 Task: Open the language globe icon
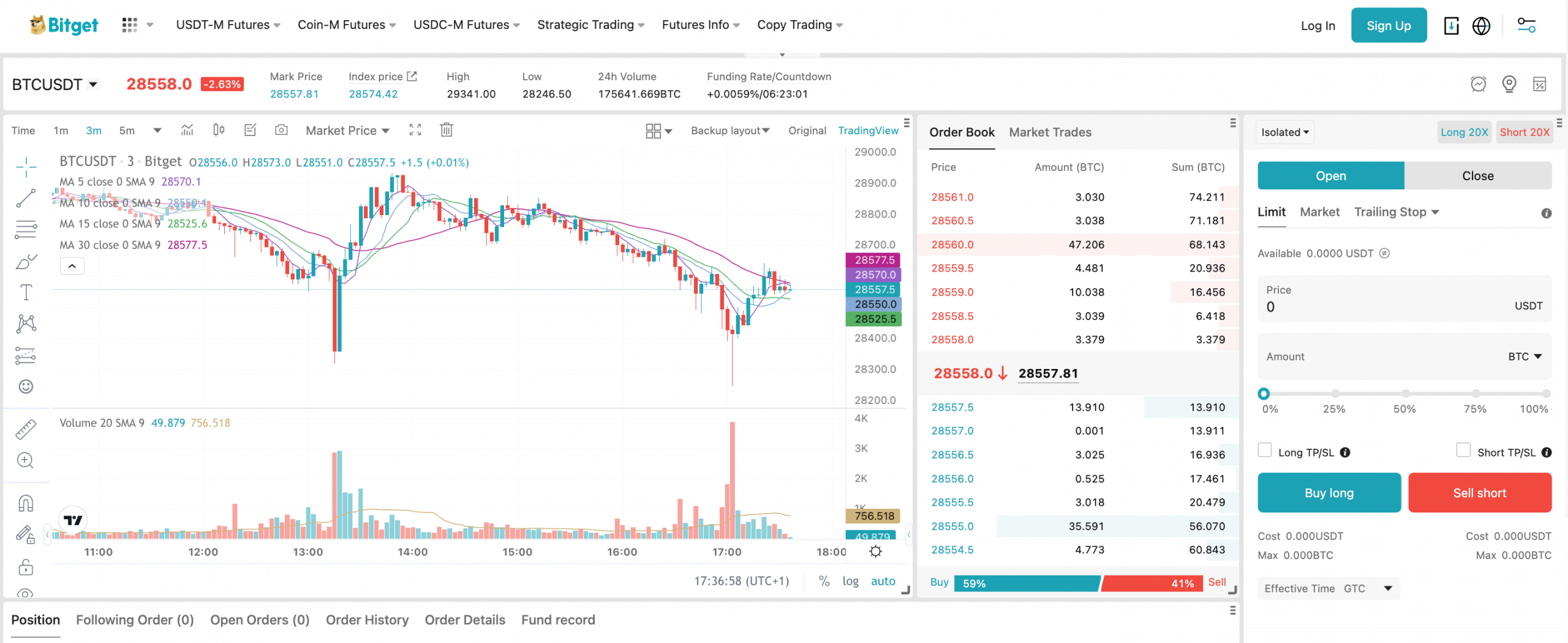coord(1481,26)
